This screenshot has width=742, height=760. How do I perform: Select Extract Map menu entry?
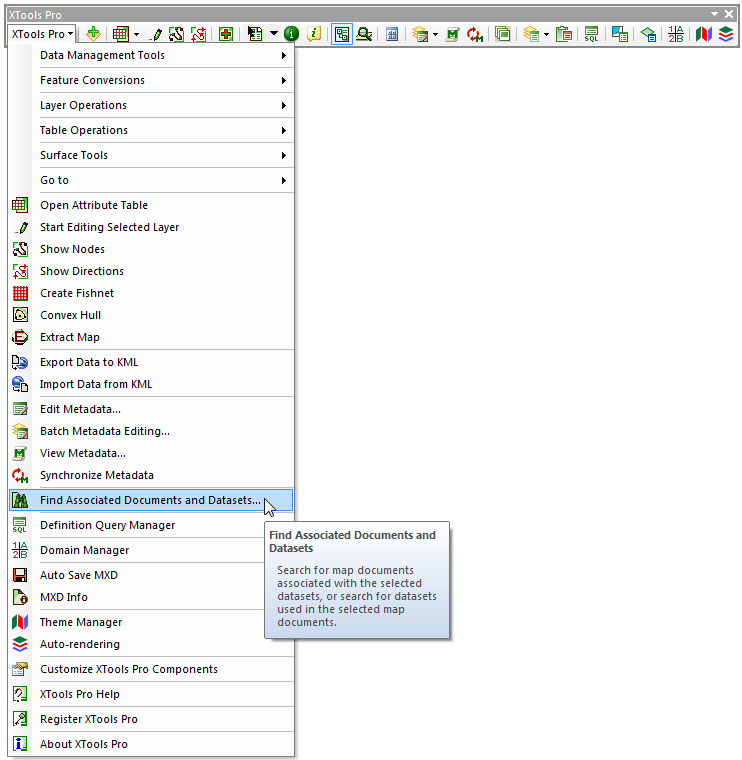(x=152, y=337)
